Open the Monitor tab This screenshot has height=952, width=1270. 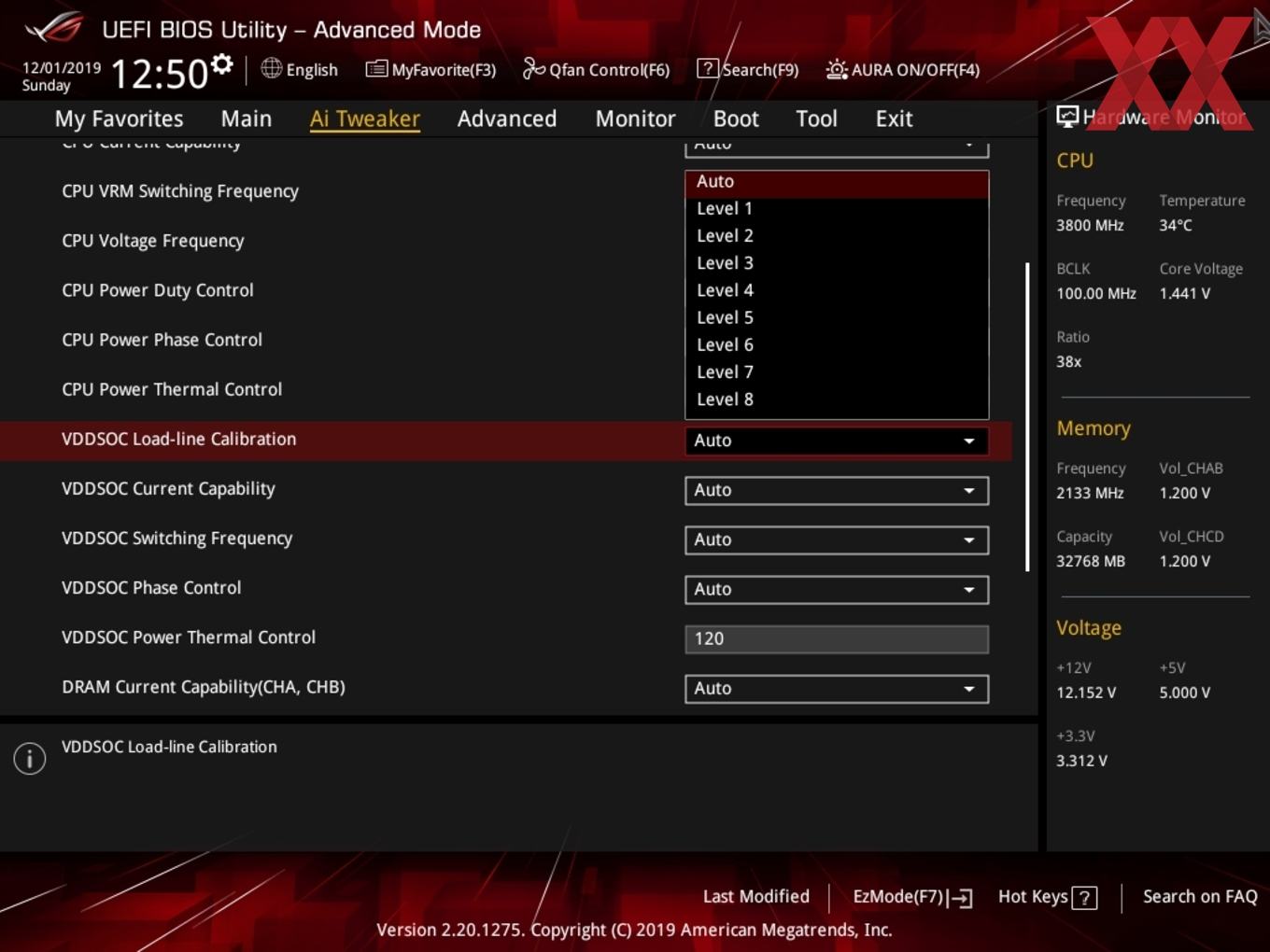coord(636,119)
